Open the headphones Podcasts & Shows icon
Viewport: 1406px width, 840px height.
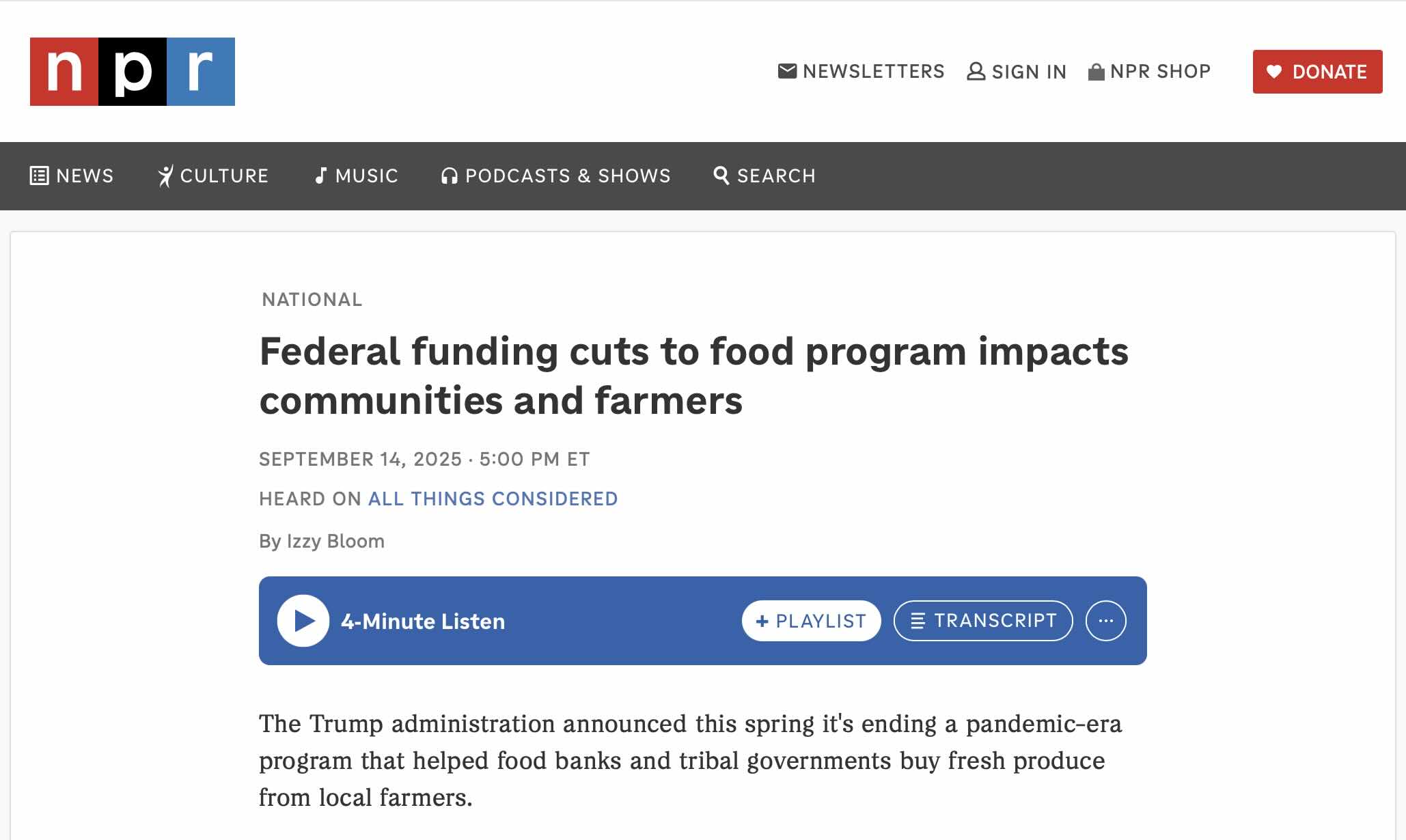point(449,176)
